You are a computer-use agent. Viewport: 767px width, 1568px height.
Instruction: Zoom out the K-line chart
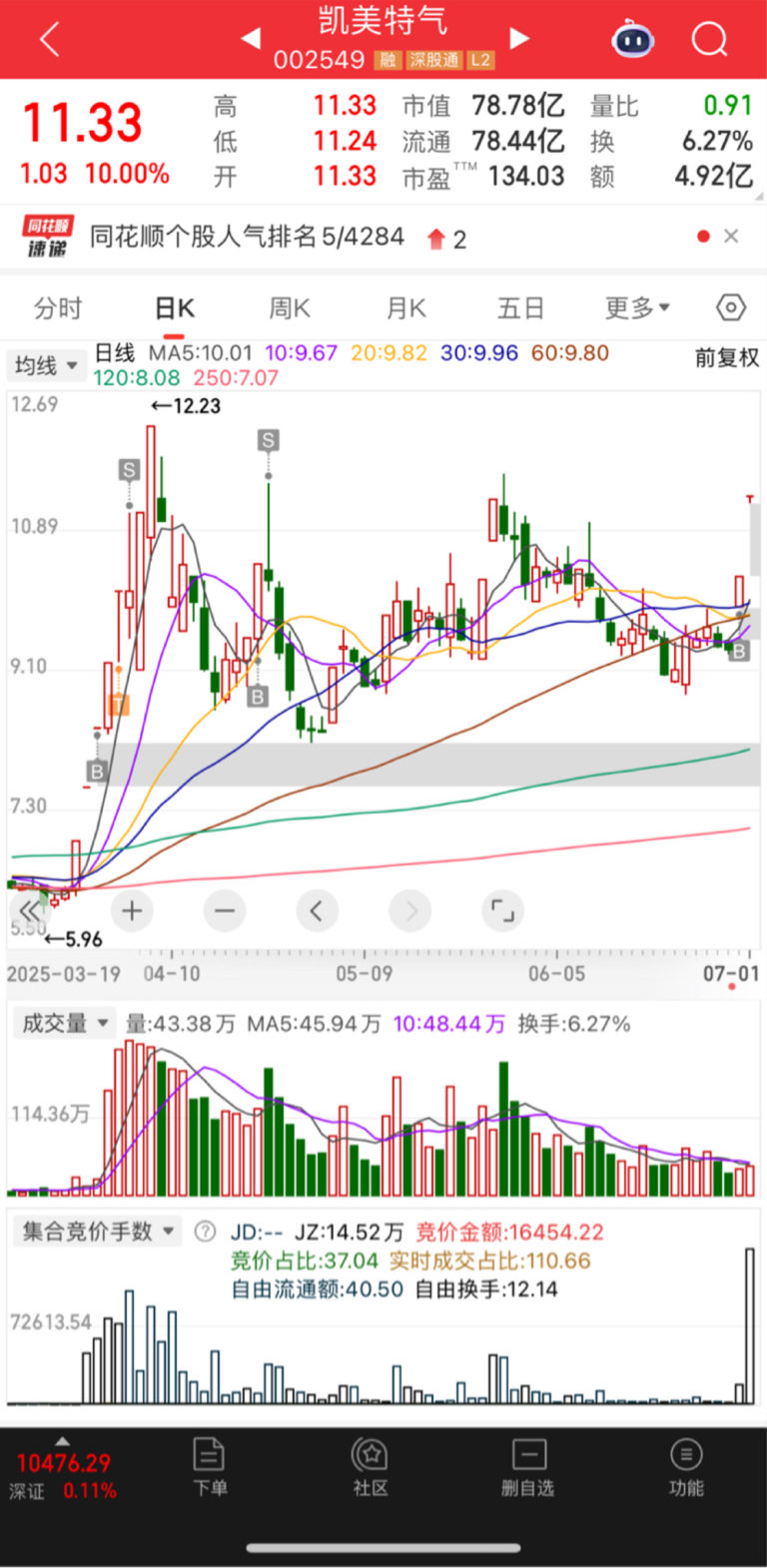click(x=225, y=910)
